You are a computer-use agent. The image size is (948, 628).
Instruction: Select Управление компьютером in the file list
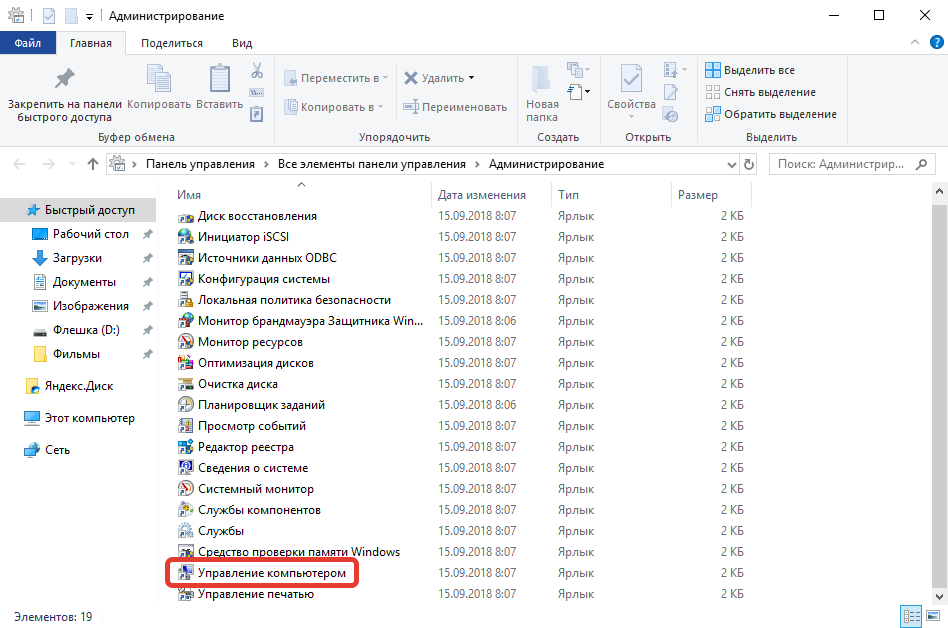(x=271, y=573)
